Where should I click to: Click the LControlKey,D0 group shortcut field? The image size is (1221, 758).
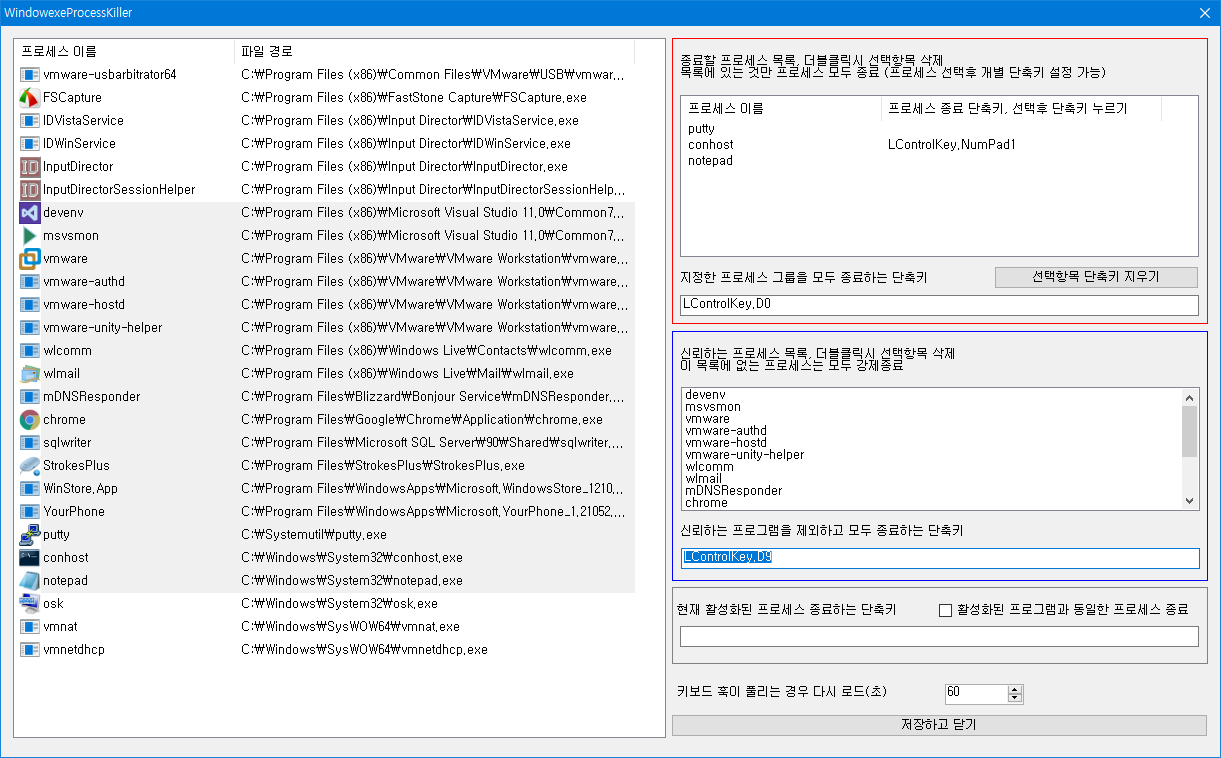click(939, 305)
